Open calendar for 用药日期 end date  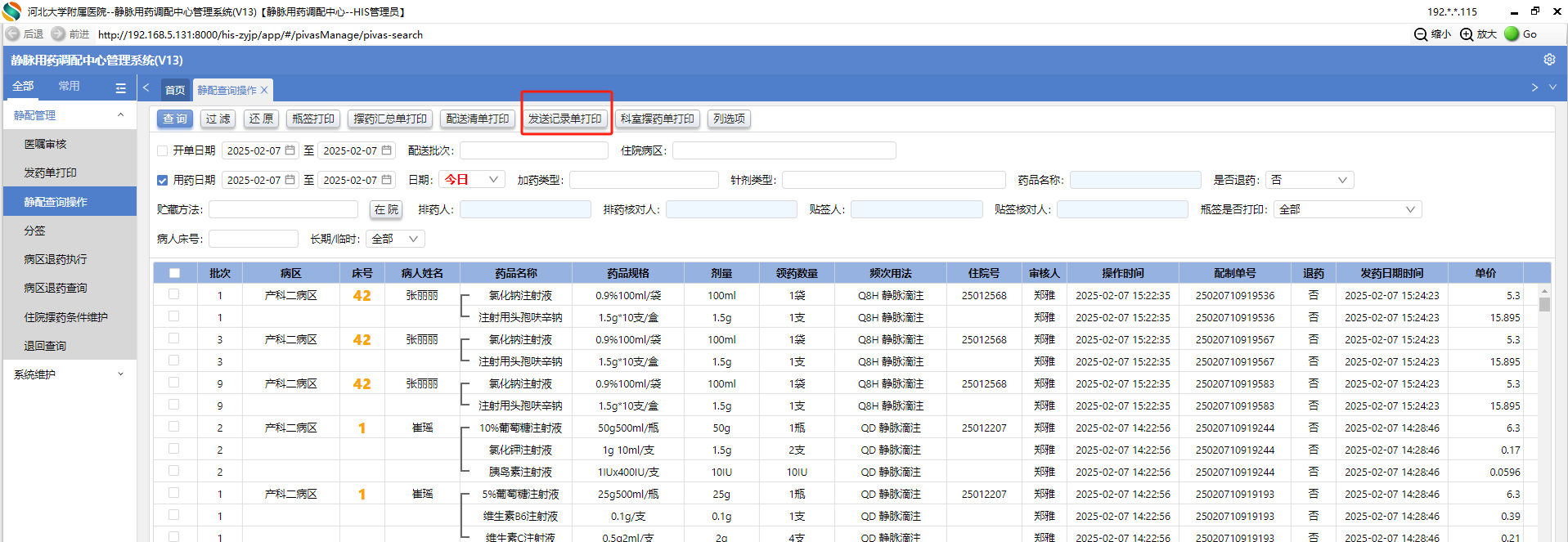pos(386,180)
